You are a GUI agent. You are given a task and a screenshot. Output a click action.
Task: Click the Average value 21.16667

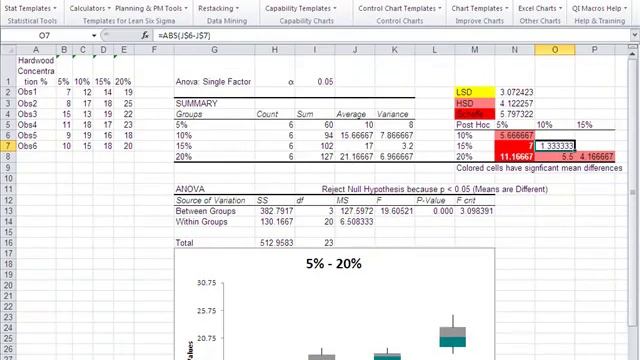pyautogui.click(x=355, y=156)
